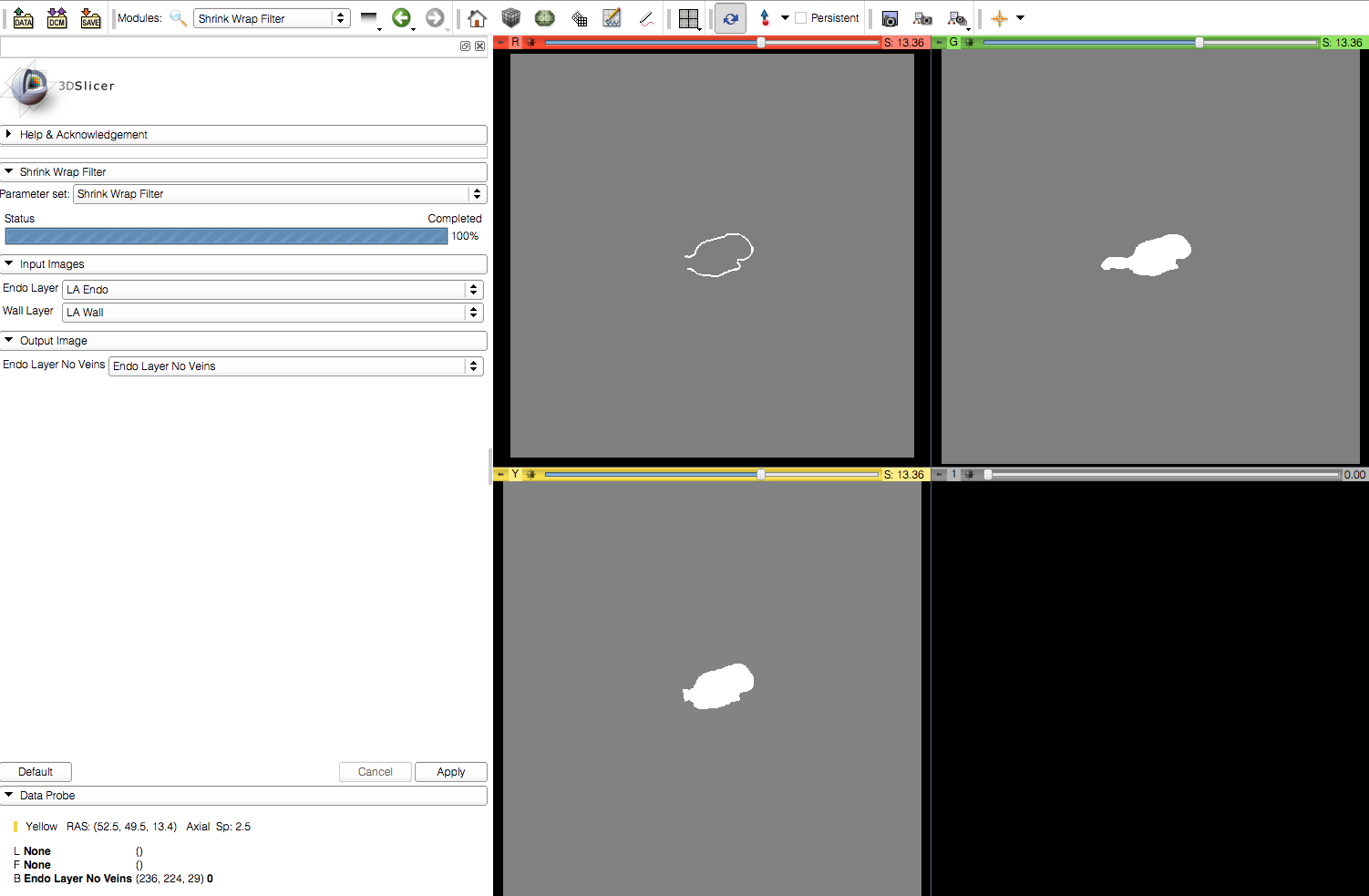1369x896 pixels.
Task: Click the yellow slice offset slider
Action: [x=711, y=474]
